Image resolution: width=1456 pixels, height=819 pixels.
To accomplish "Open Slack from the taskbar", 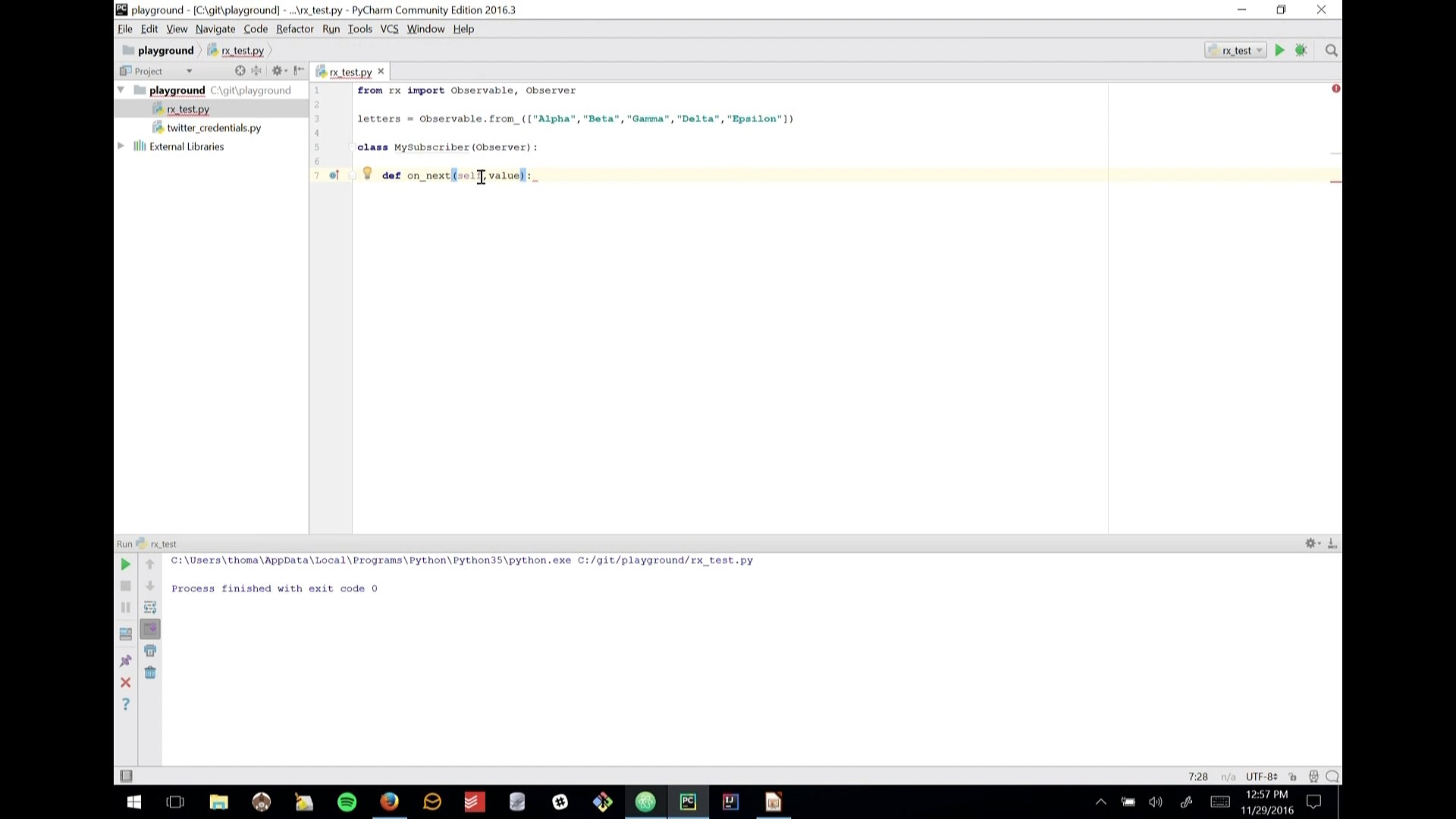I will [x=560, y=802].
